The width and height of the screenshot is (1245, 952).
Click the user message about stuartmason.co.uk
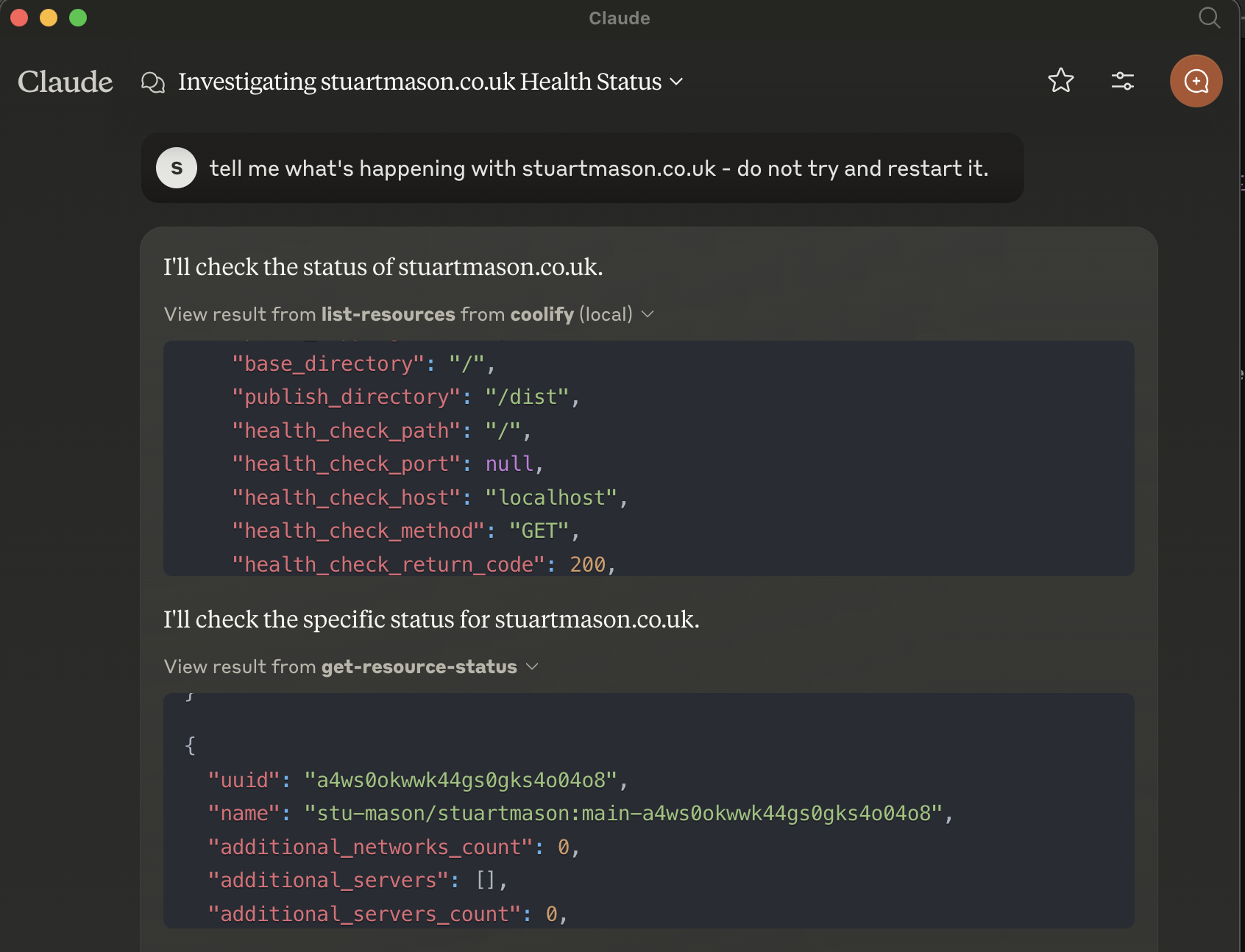[598, 168]
